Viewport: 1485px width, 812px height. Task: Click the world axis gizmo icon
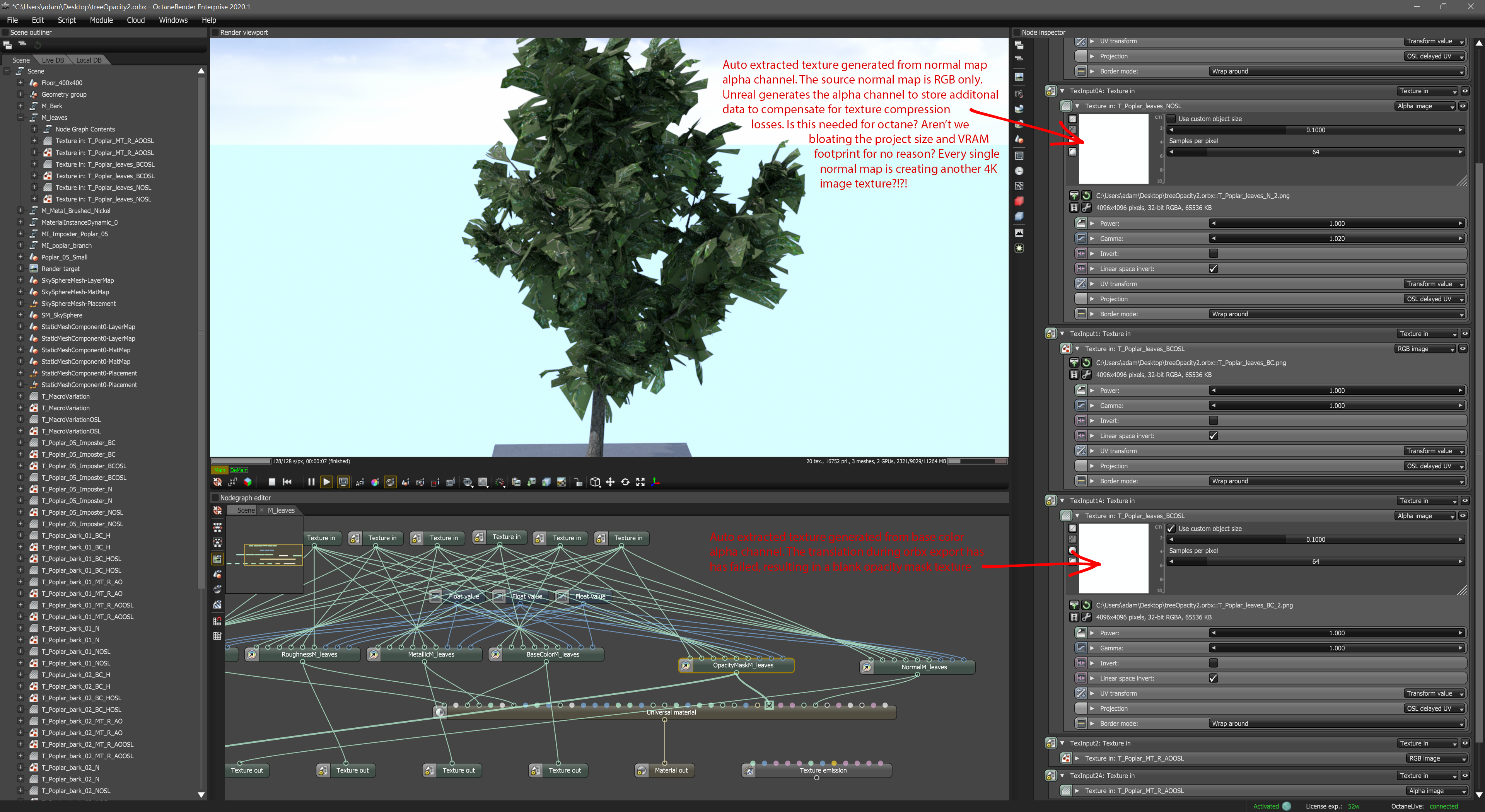pos(655,482)
